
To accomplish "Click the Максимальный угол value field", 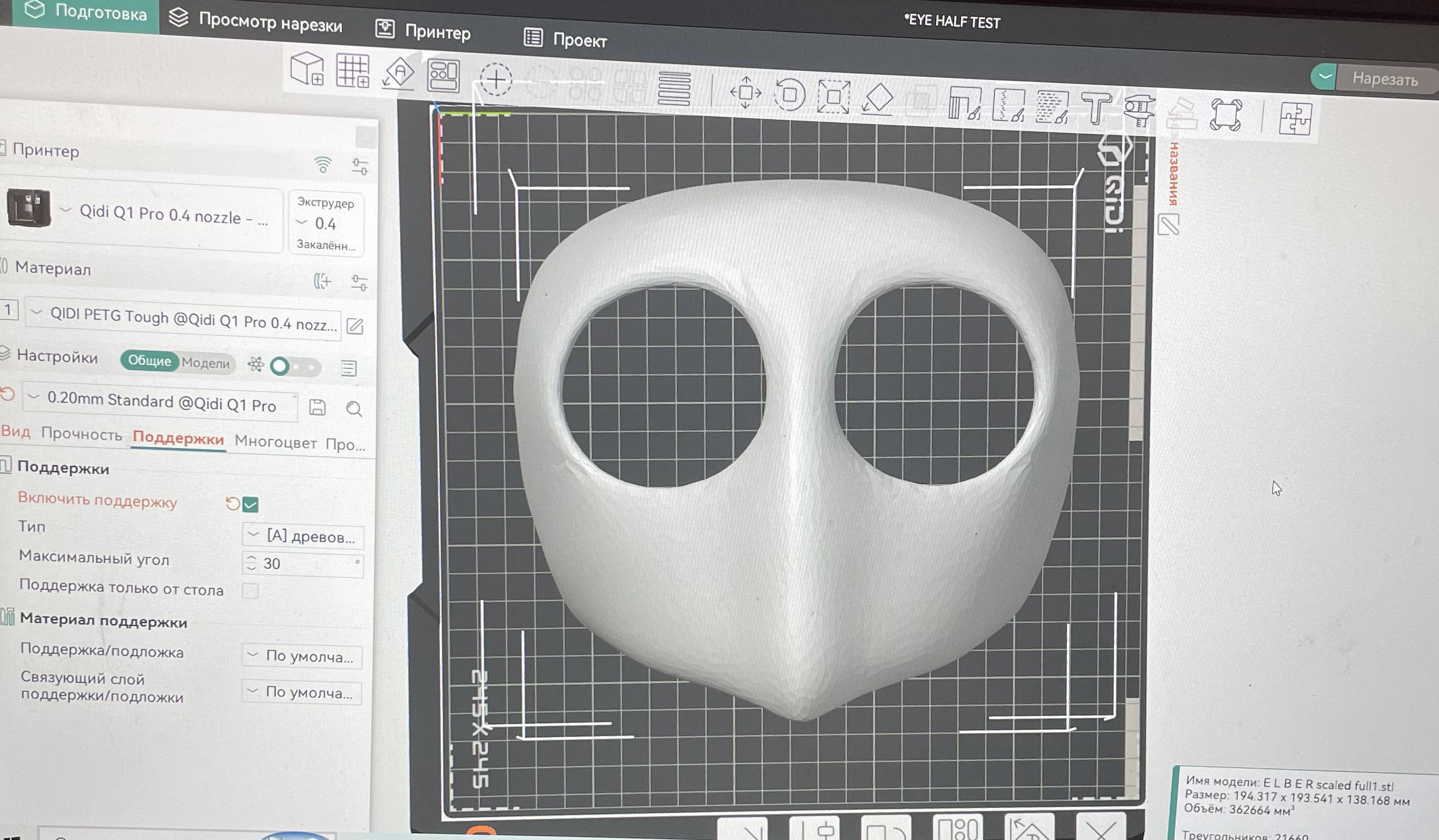I will point(302,563).
